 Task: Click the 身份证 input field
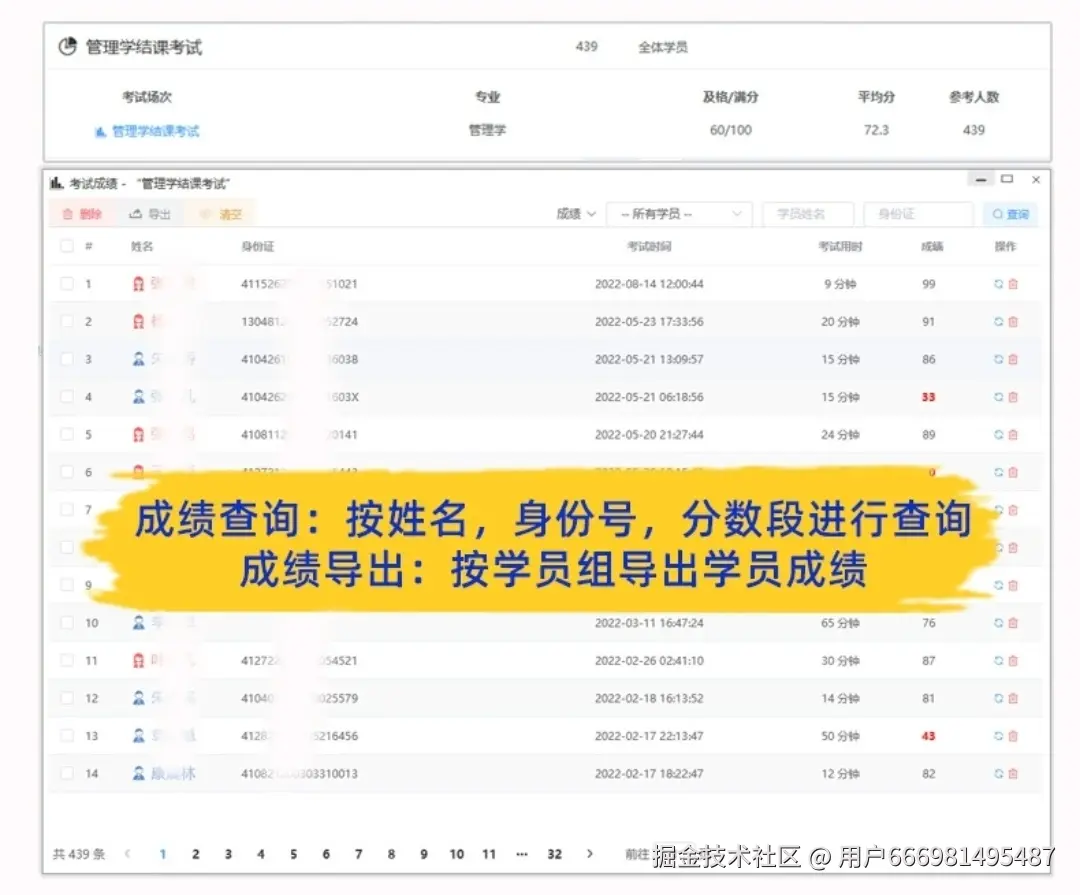pos(918,214)
